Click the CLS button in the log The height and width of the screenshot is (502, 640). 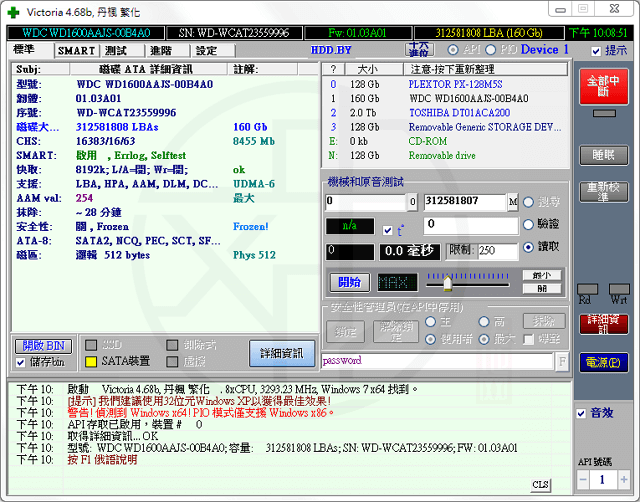tap(541, 484)
